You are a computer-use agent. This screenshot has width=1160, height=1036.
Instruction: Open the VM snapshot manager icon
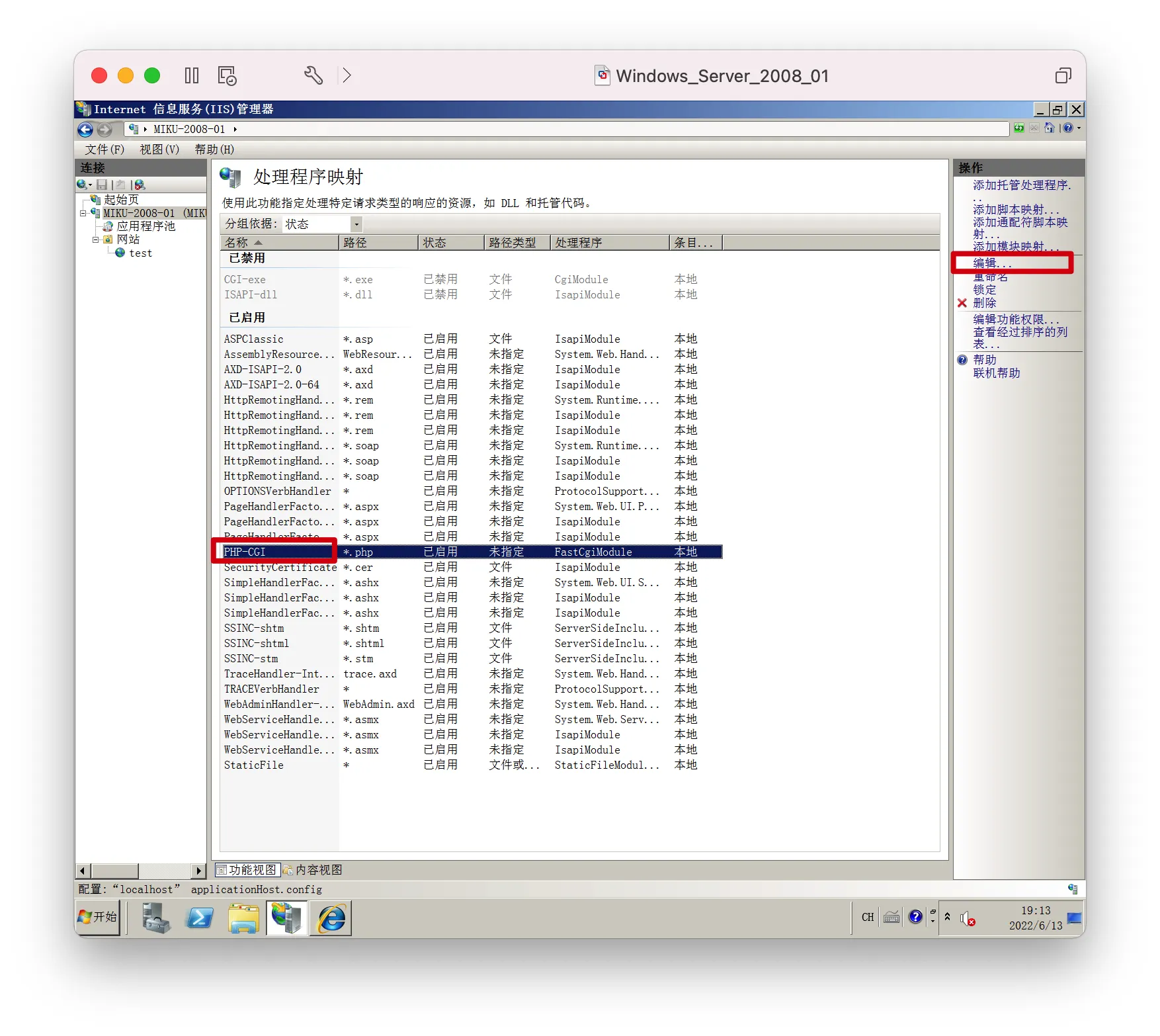pyautogui.click(x=228, y=76)
